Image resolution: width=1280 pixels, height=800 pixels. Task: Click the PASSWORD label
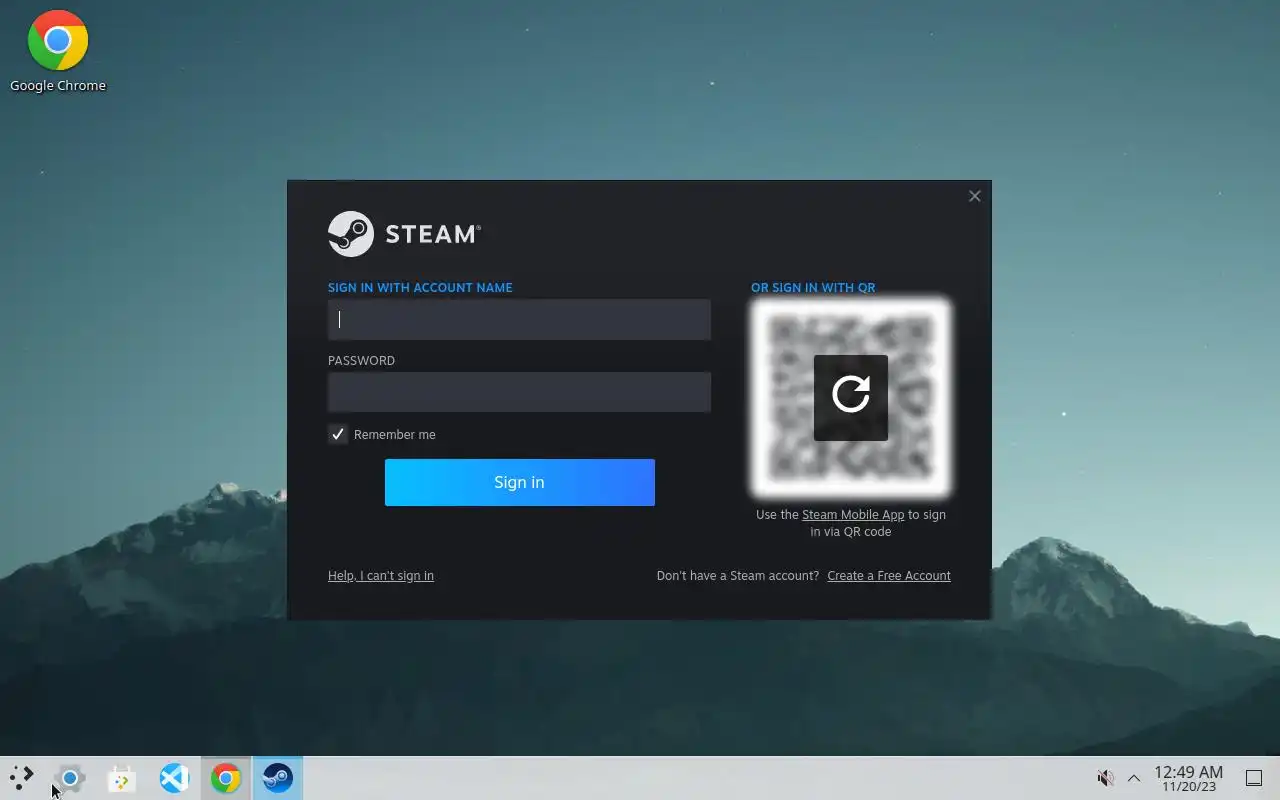pyautogui.click(x=361, y=361)
